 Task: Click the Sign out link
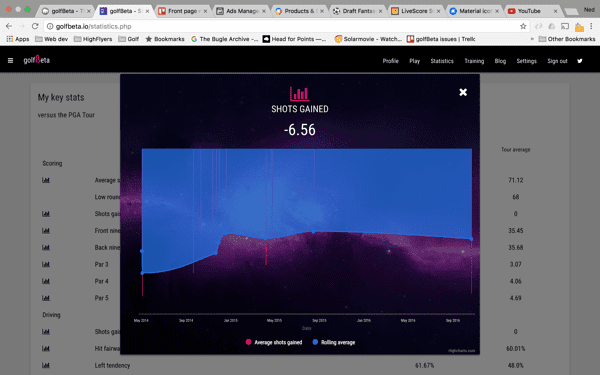557,61
